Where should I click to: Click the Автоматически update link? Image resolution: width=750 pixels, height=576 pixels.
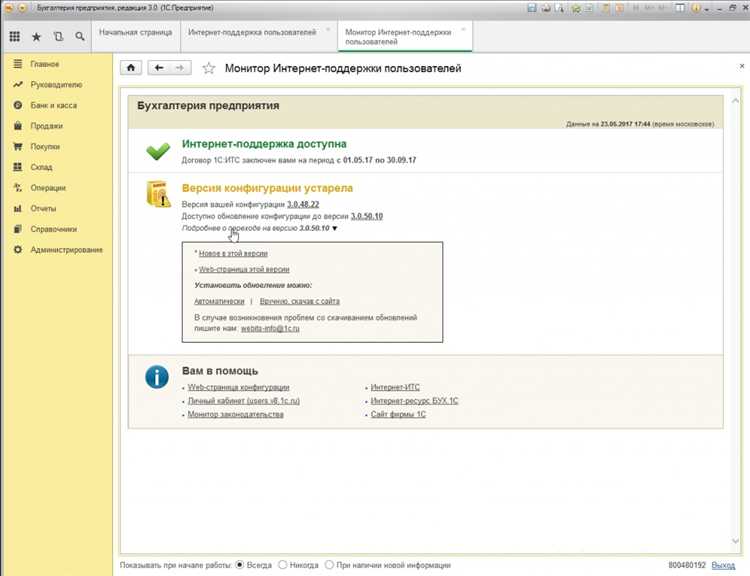point(219,301)
